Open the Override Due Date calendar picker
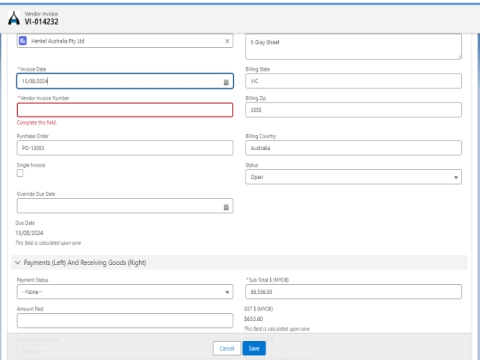This screenshot has height=360, width=480. tap(226, 207)
